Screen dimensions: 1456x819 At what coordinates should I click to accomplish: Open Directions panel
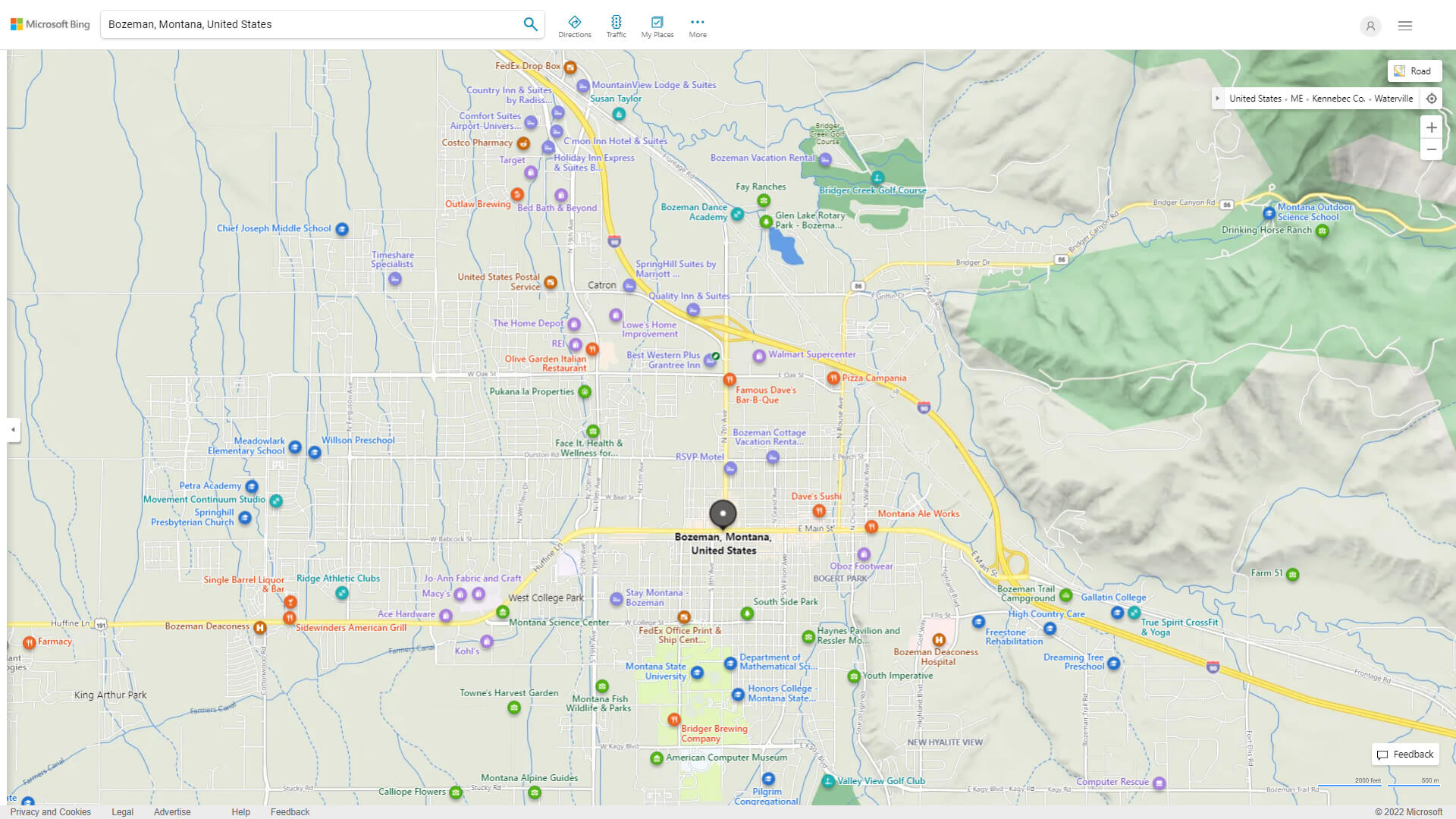575,27
